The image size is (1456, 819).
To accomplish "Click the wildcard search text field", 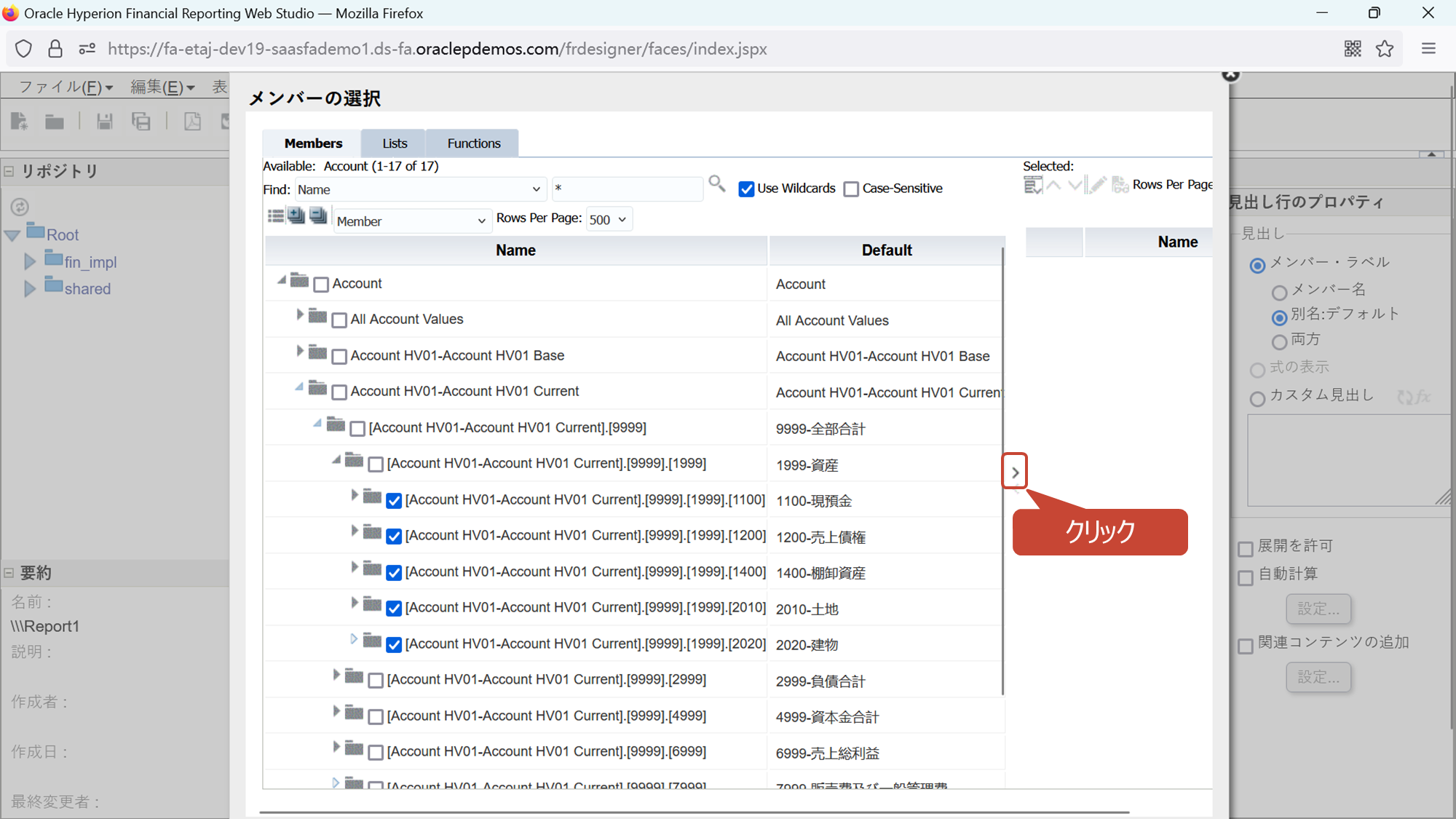I will [x=627, y=189].
